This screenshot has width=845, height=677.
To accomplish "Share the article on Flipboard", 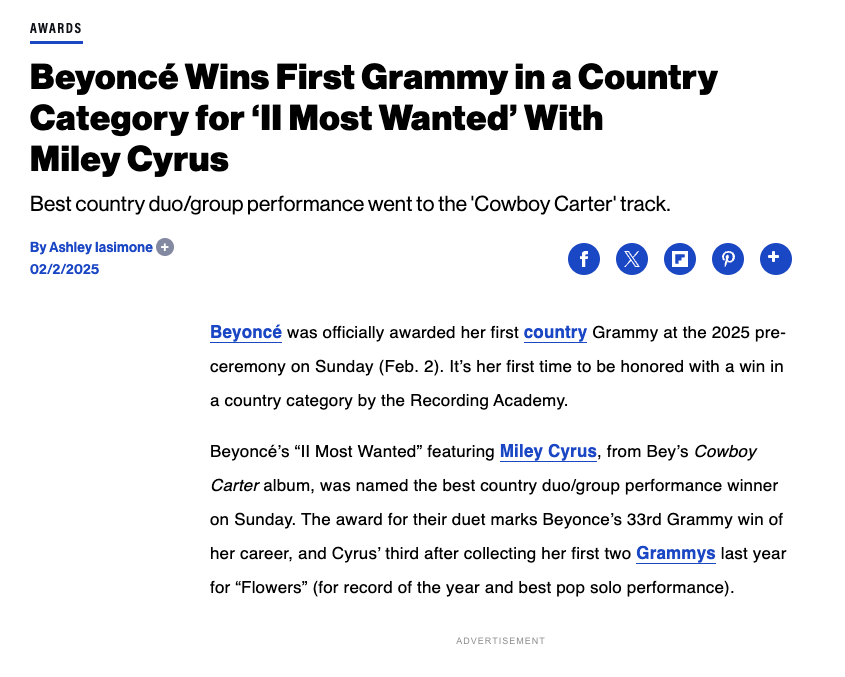I will pos(680,259).
